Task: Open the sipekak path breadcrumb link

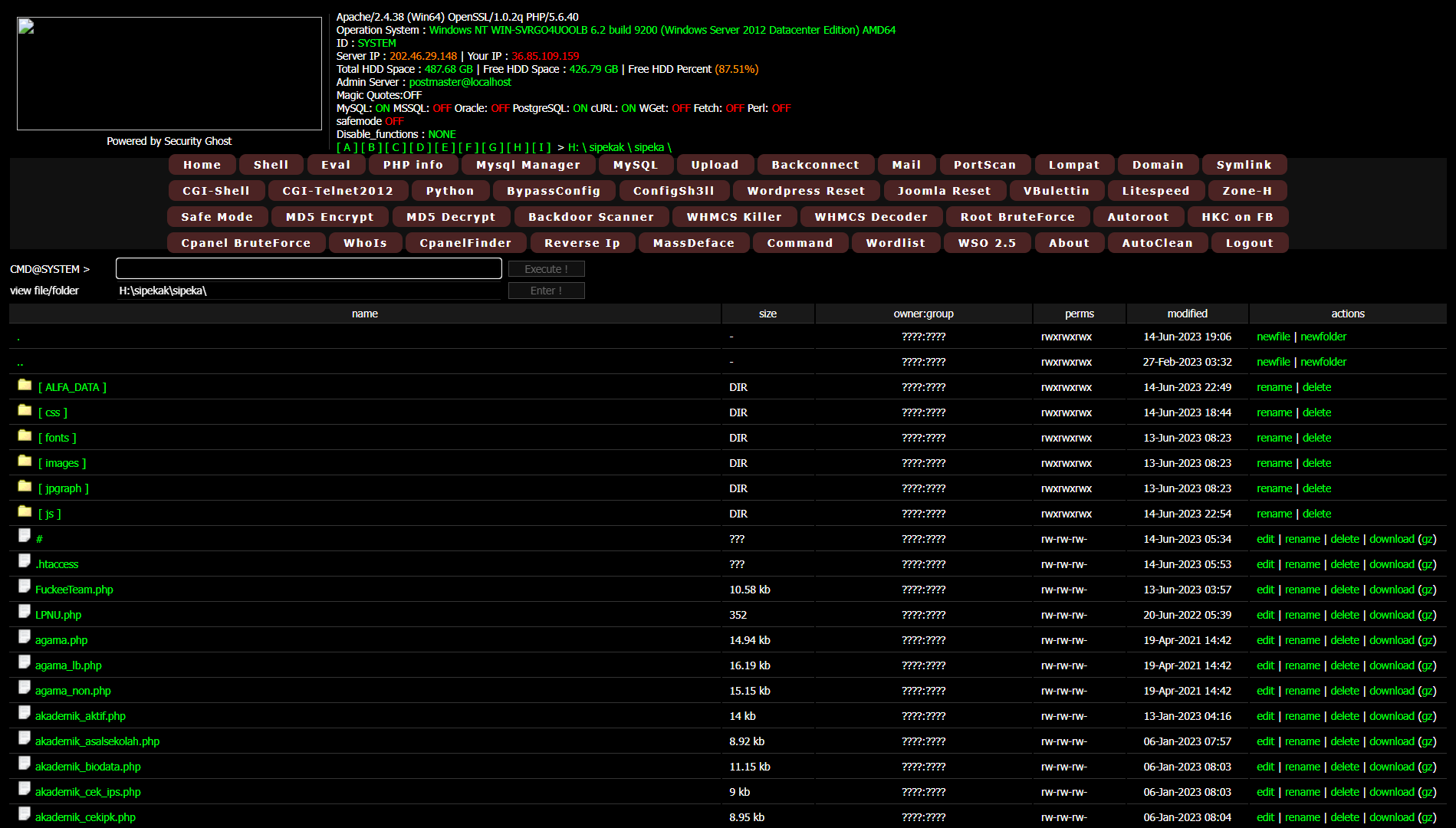Action: 606,147
